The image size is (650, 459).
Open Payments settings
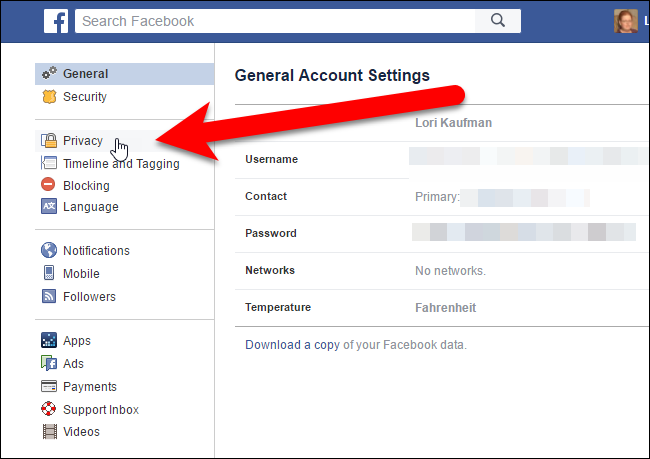point(90,387)
